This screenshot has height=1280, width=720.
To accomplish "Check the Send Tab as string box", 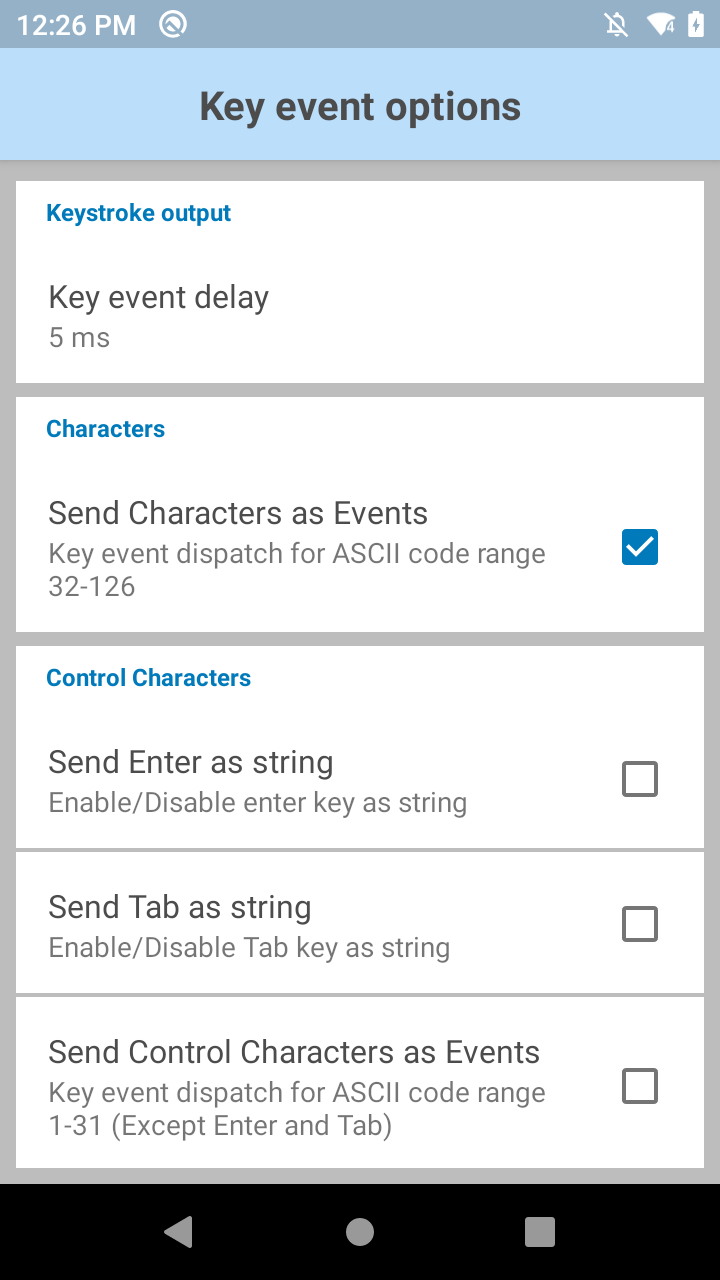I will [x=640, y=924].
